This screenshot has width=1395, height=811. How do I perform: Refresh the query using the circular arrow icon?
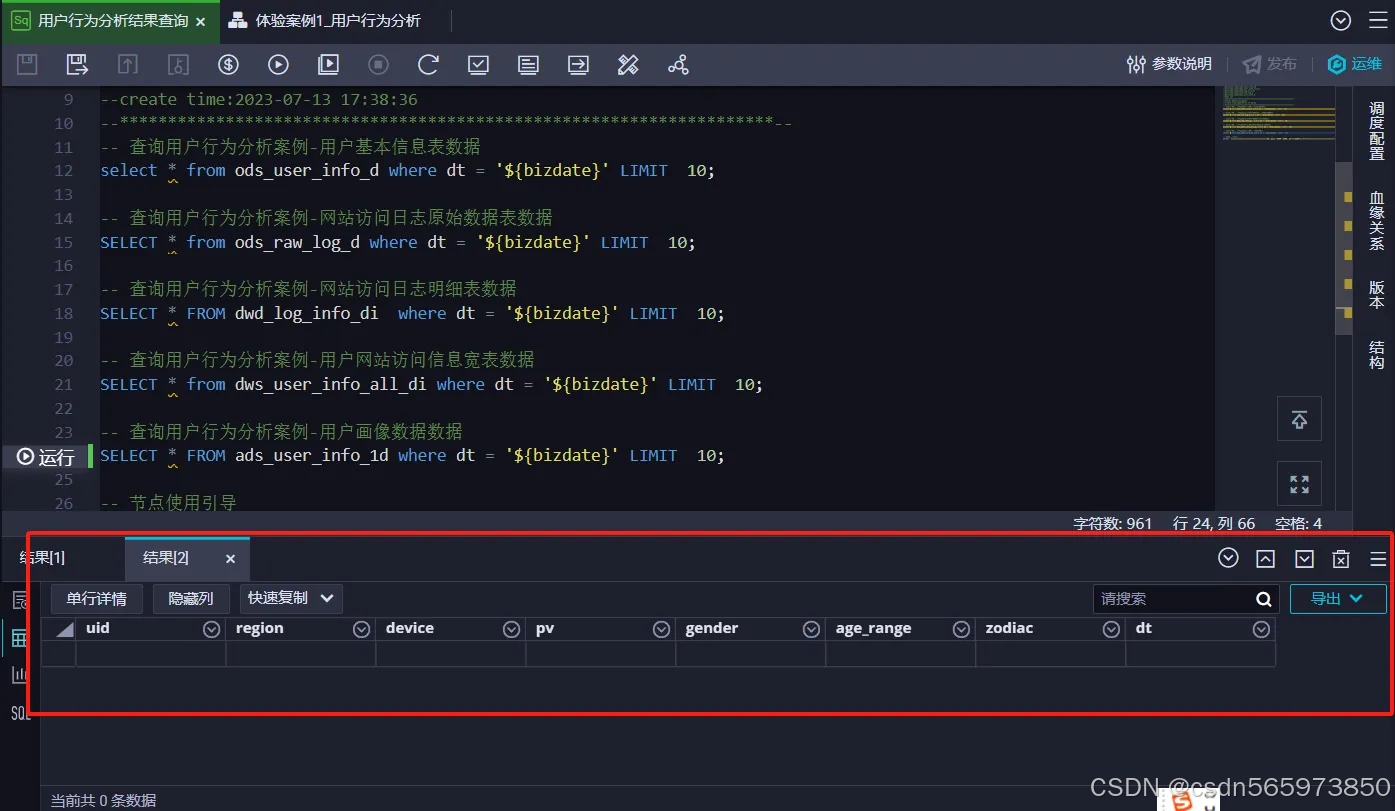428,64
